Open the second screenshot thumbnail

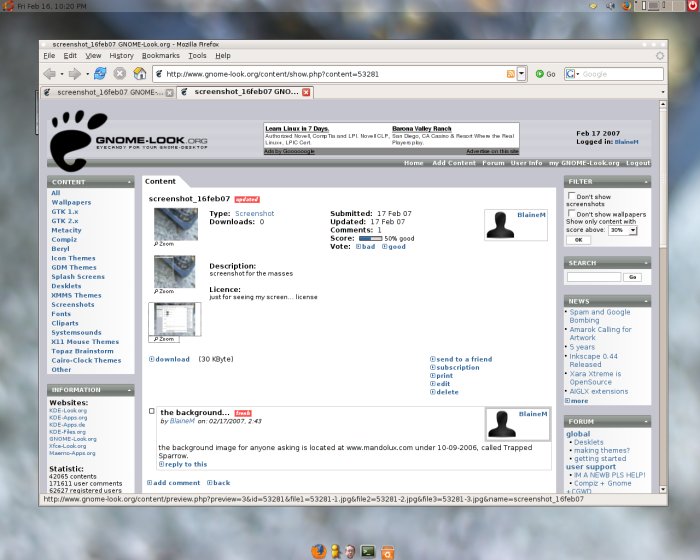175,272
